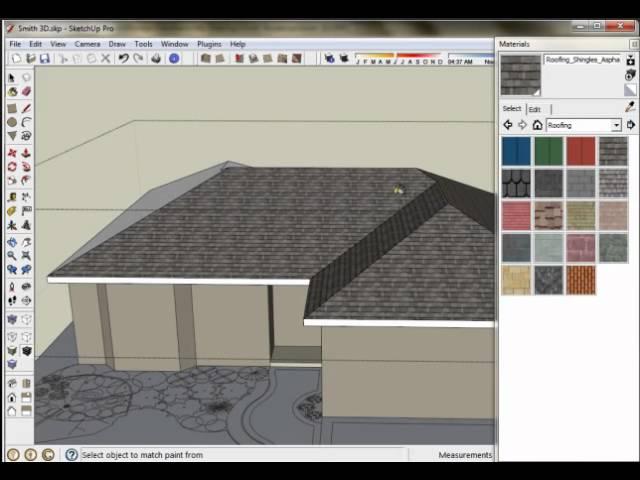Select the orange clay tile material

tap(581, 280)
